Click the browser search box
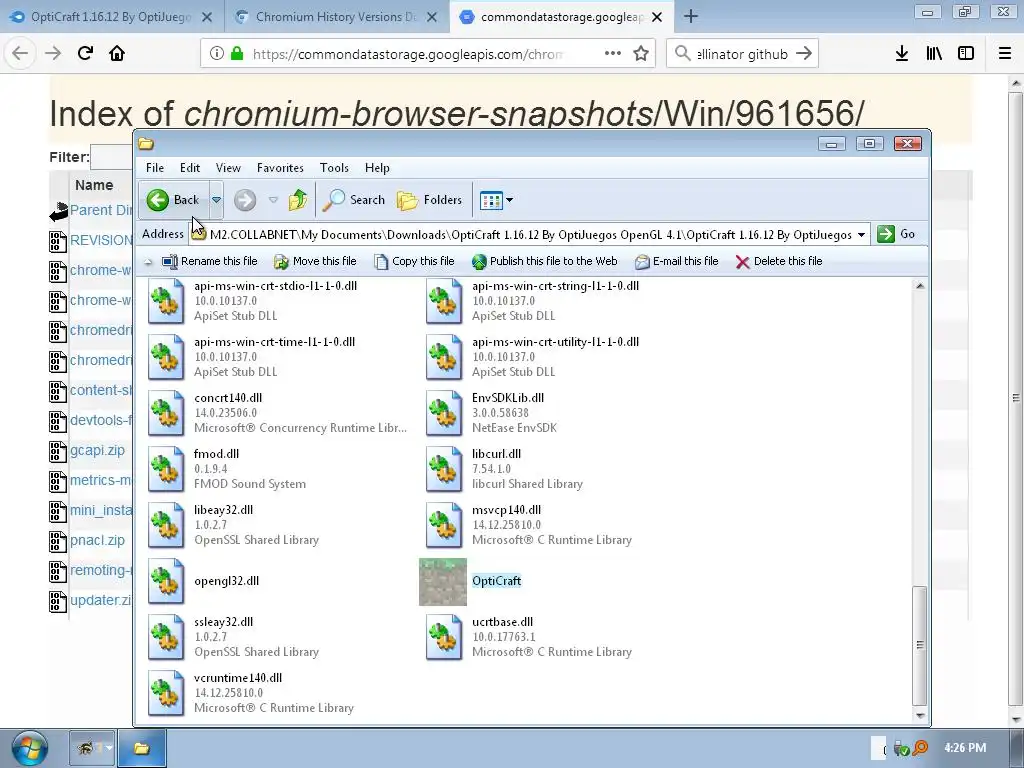This screenshot has height=768, width=1024. (x=743, y=54)
